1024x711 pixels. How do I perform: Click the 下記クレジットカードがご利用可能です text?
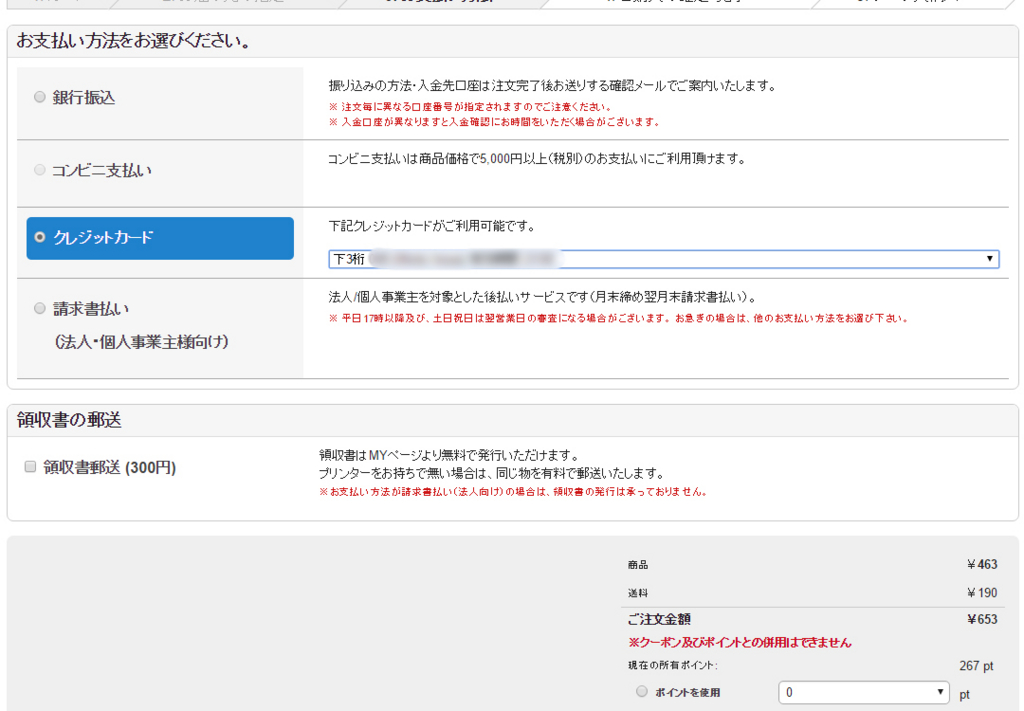(432, 227)
